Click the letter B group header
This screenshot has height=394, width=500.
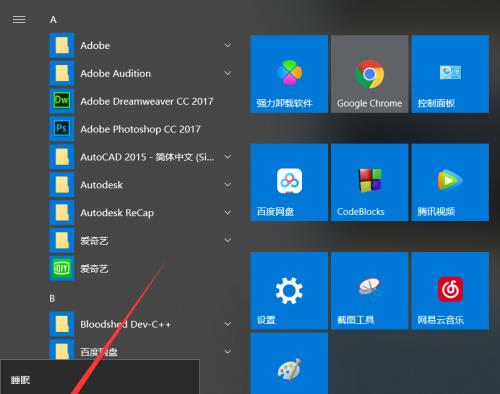(x=52, y=298)
